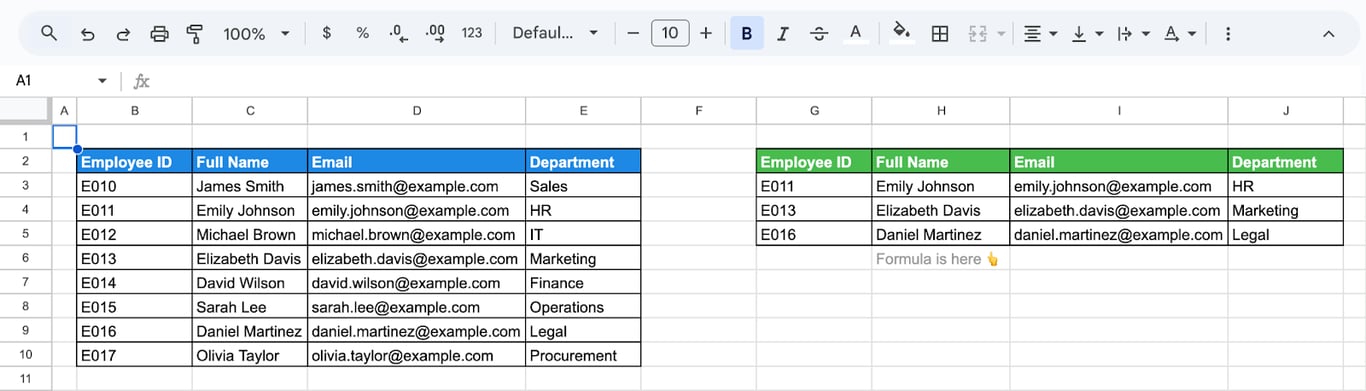Click the Sarah Lee cell
The height and width of the screenshot is (391, 1366).
tap(250, 307)
